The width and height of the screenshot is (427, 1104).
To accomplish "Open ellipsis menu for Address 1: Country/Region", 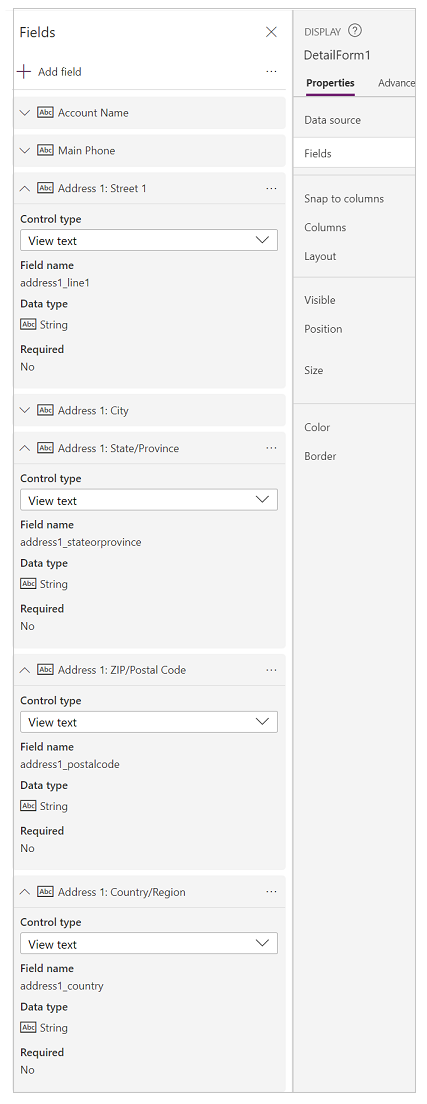I will [271, 892].
